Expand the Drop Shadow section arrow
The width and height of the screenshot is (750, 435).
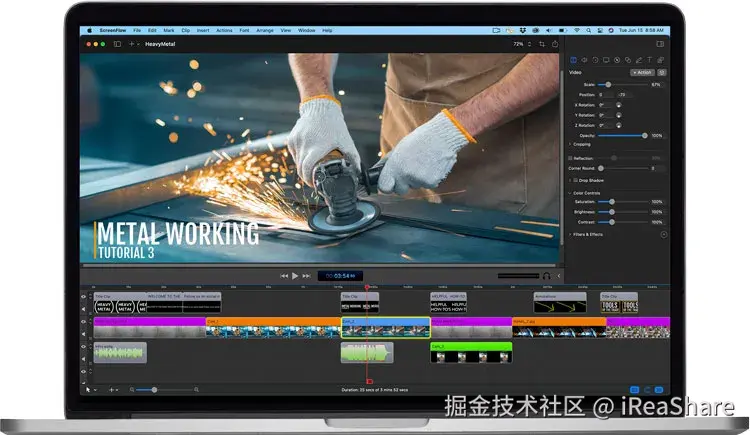(570, 180)
